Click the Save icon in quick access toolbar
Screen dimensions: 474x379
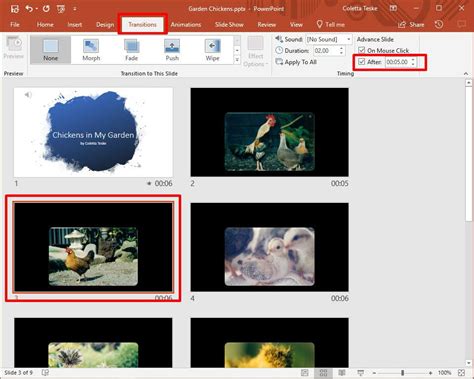pos(14,9)
